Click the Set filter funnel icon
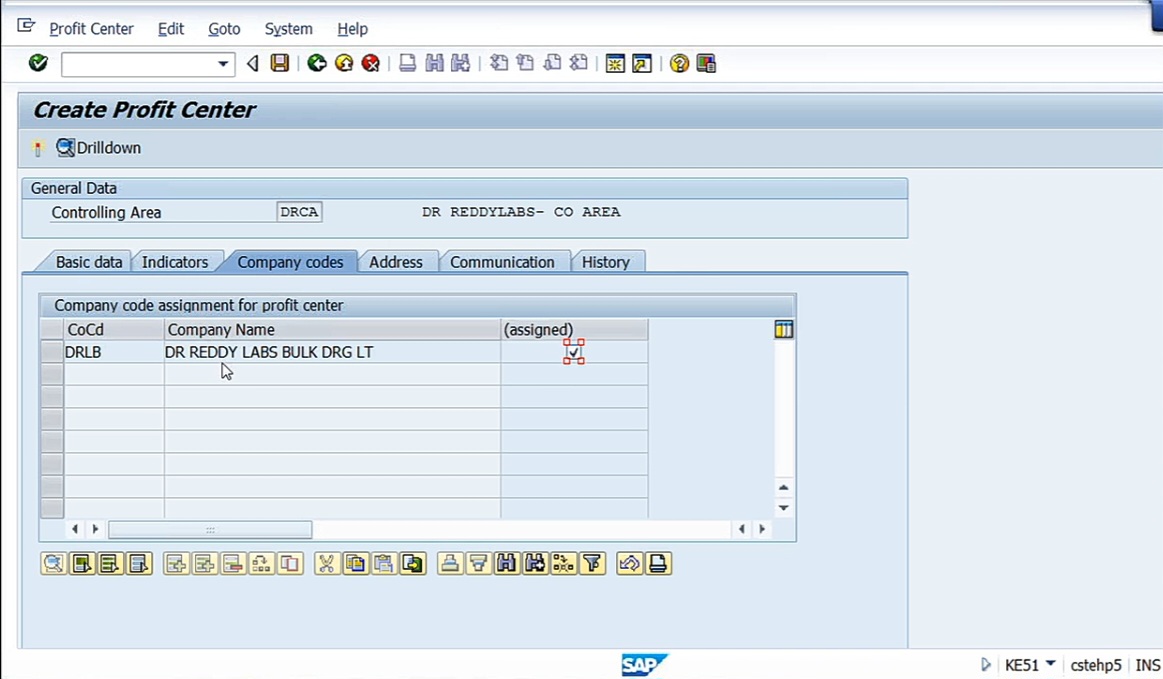Viewport: 1163px width, 679px height. (x=593, y=564)
